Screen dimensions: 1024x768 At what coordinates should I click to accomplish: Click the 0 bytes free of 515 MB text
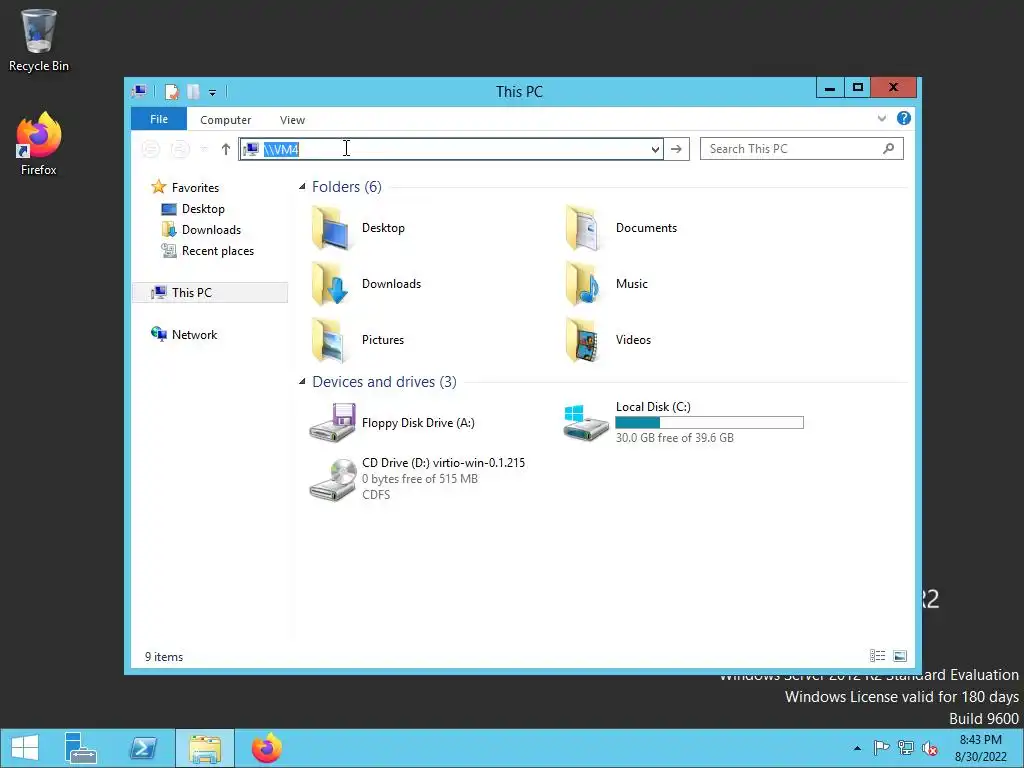[420, 479]
